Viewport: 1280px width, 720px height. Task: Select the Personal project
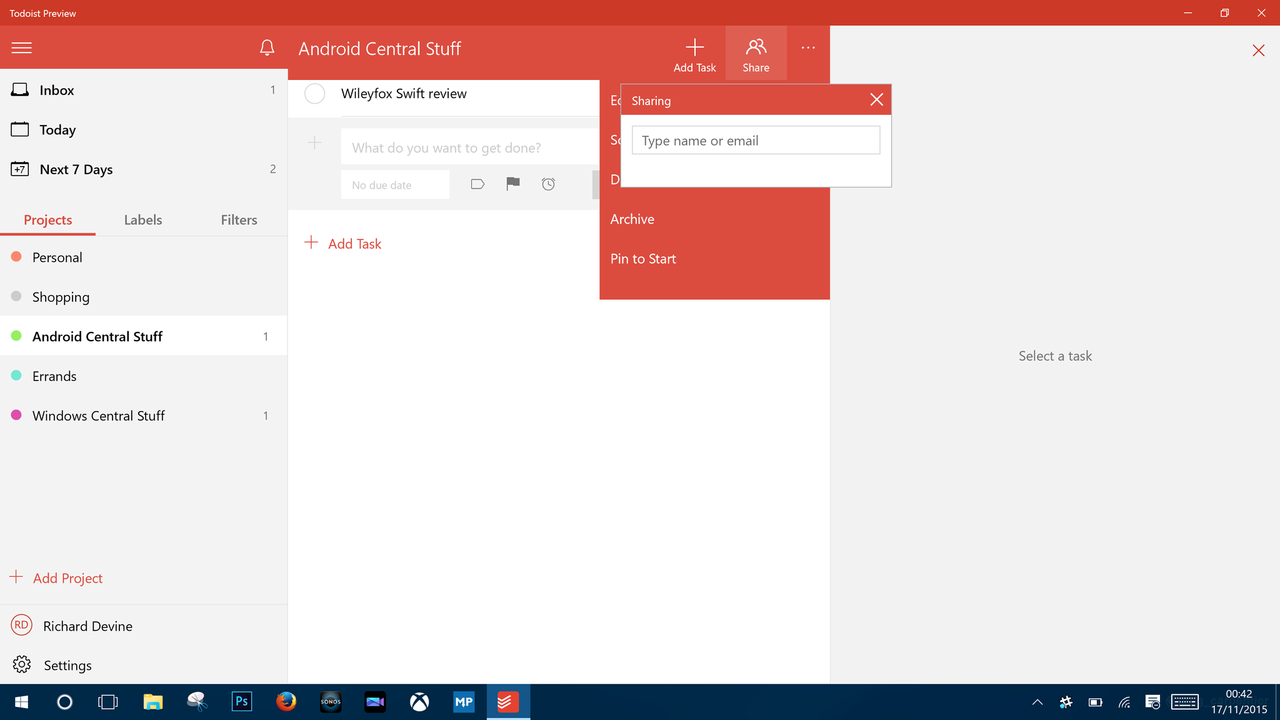[x=143, y=257]
